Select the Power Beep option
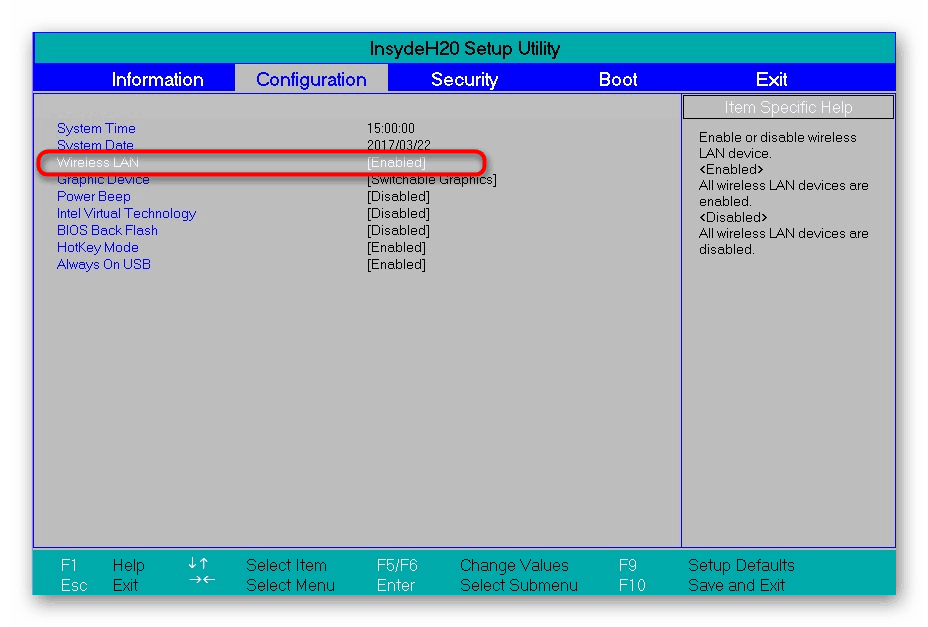 [x=94, y=197]
